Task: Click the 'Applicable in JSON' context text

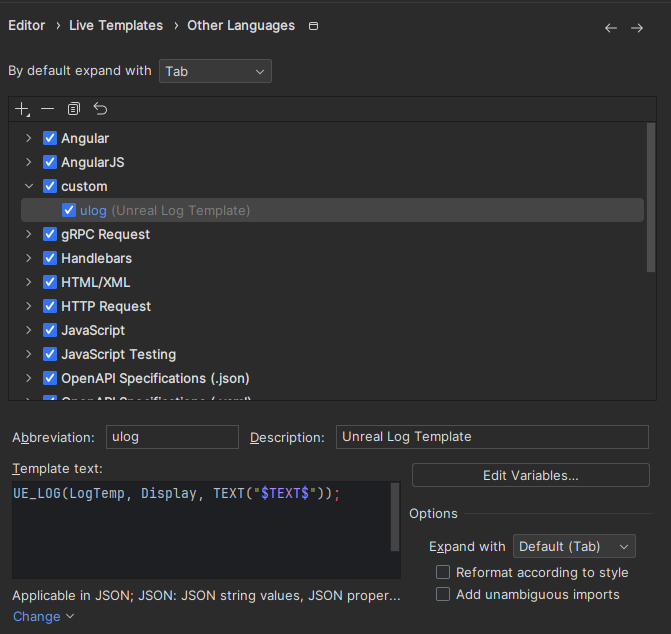Action: tap(206, 595)
